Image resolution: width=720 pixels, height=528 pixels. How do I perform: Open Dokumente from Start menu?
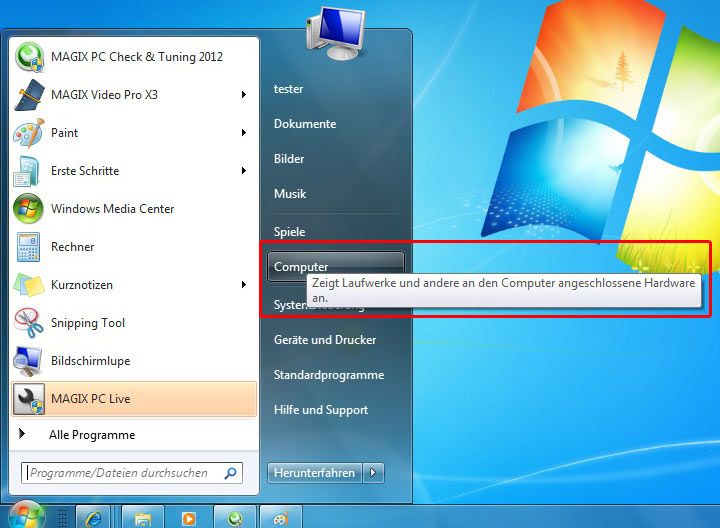click(305, 124)
